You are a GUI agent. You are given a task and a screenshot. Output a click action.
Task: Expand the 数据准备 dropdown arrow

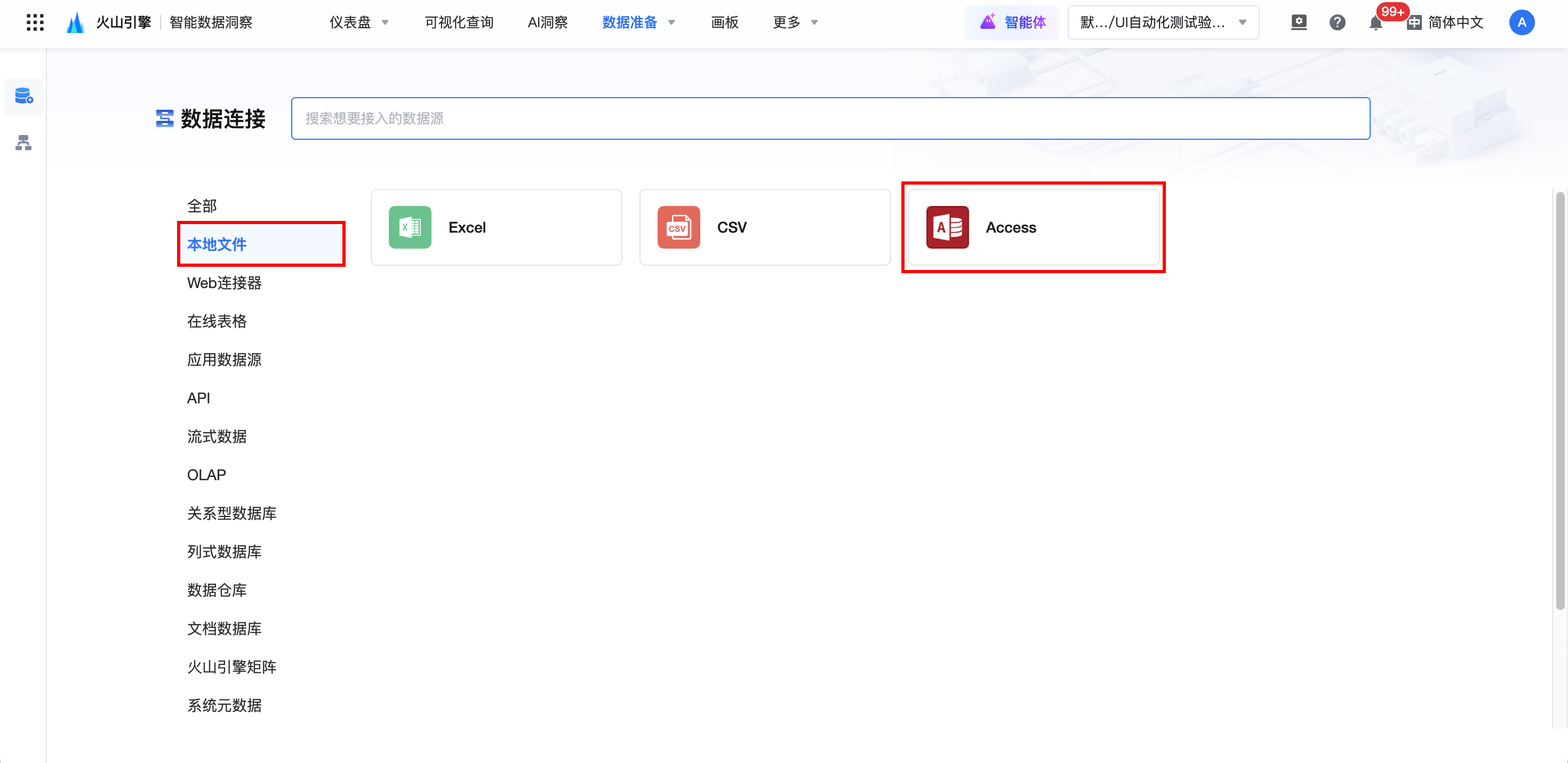point(671,22)
